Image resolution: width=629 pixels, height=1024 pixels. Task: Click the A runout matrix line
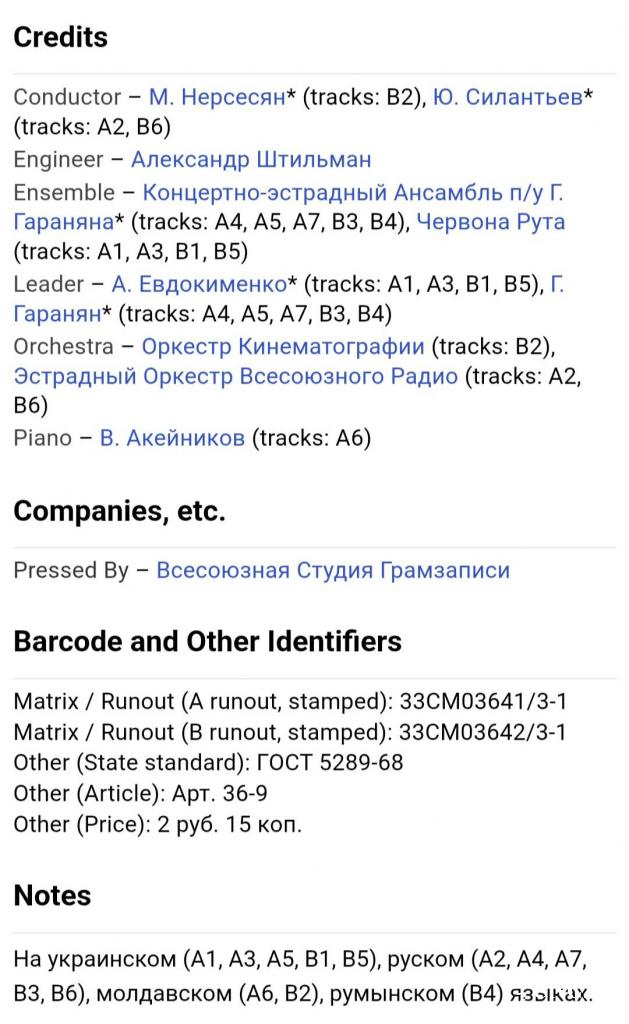point(290,701)
